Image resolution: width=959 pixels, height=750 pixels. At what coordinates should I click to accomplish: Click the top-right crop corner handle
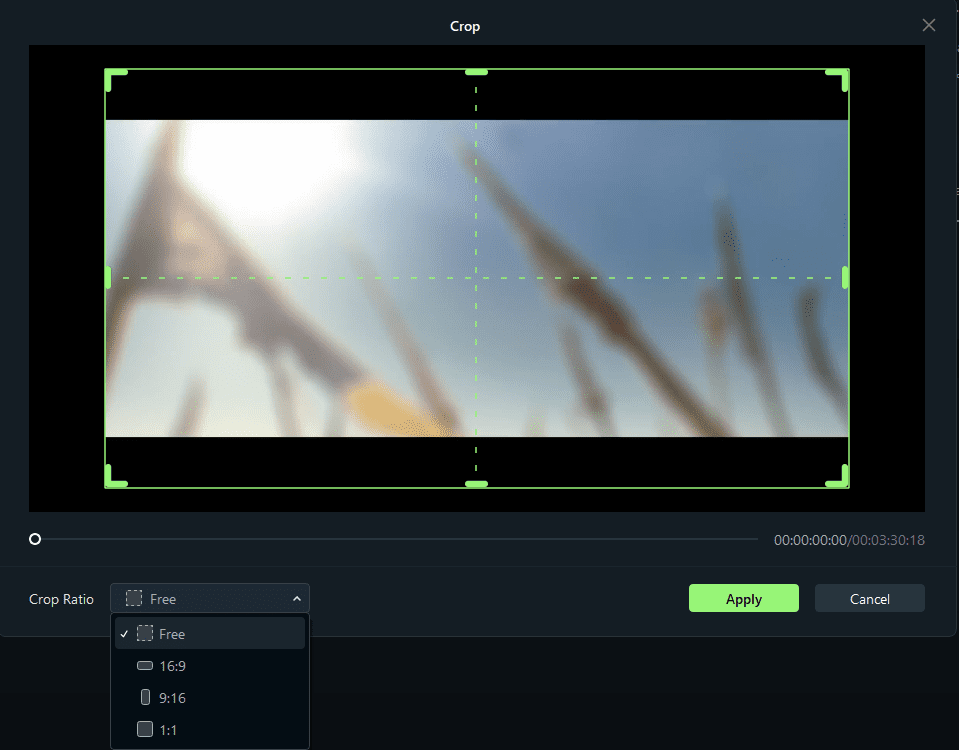pyautogui.click(x=839, y=79)
